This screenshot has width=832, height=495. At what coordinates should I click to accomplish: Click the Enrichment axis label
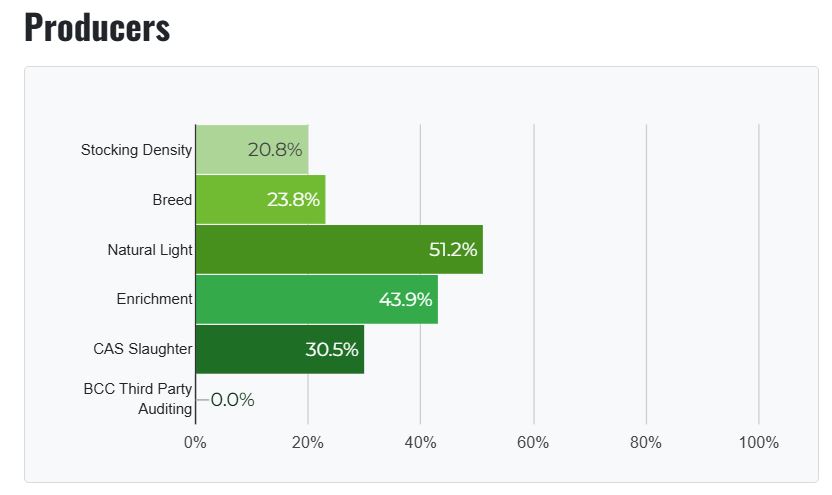[154, 299]
